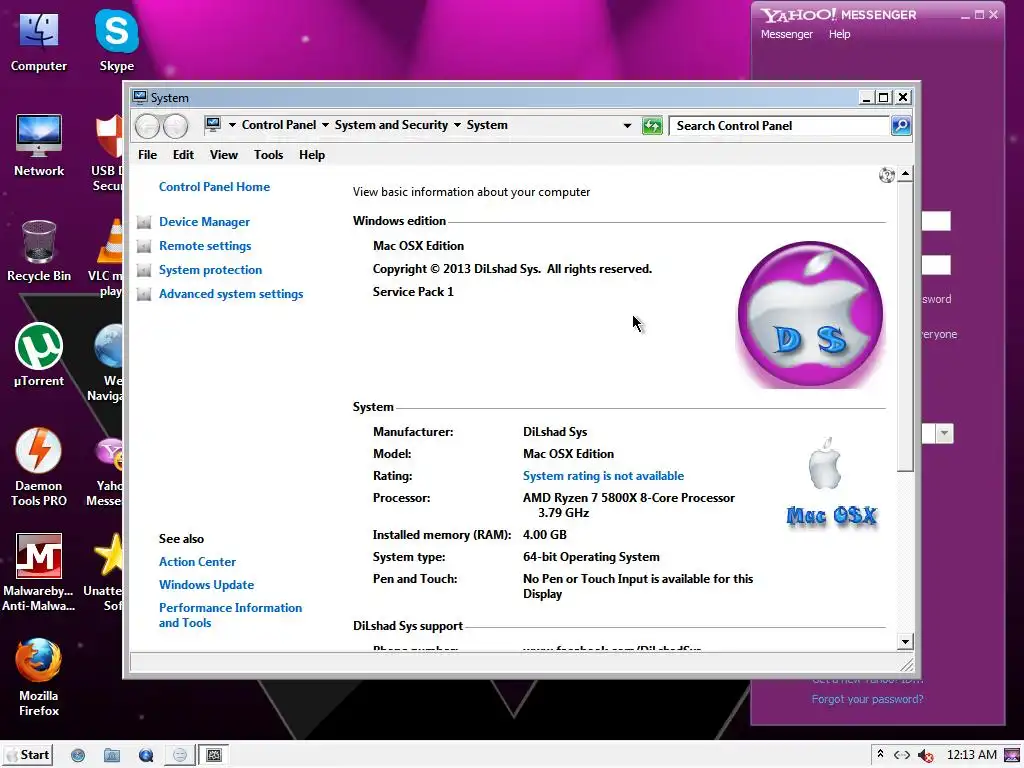Open the Network desktop icon
The width and height of the screenshot is (1024, 768).
[39, 146]
